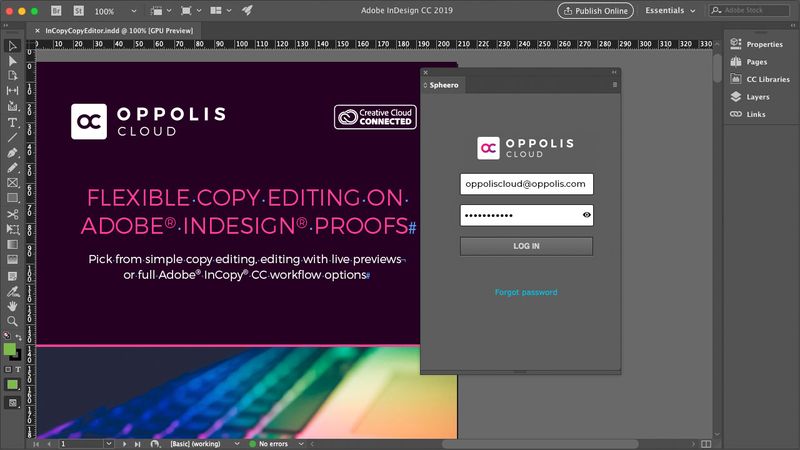Toggle formatting affects container
Screen dimensions: 800x450
[8, 369]
